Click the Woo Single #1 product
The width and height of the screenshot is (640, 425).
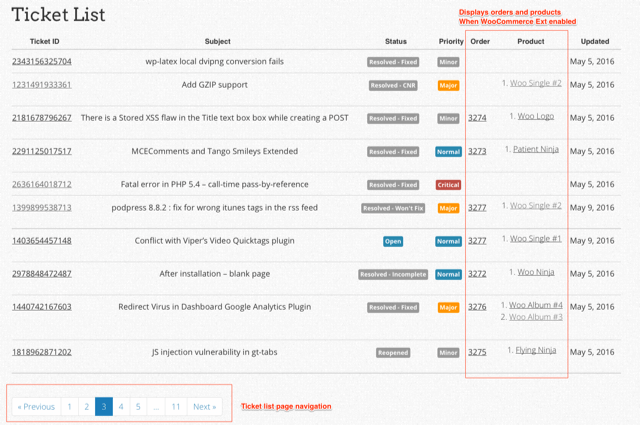click(535, 240)
